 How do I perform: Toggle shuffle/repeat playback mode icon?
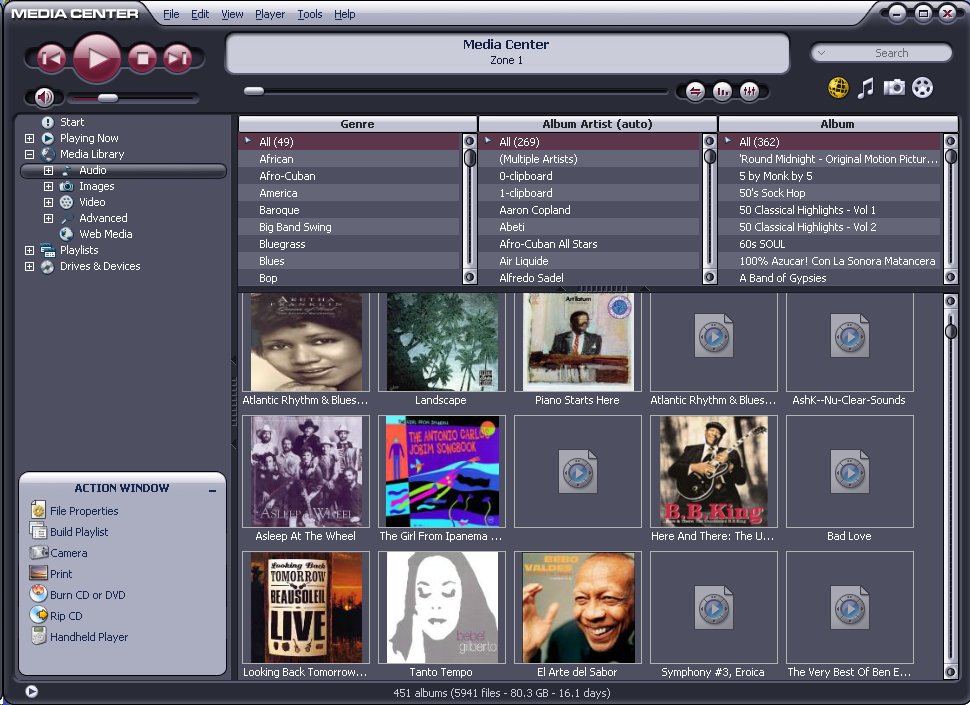tap(695, 92)
